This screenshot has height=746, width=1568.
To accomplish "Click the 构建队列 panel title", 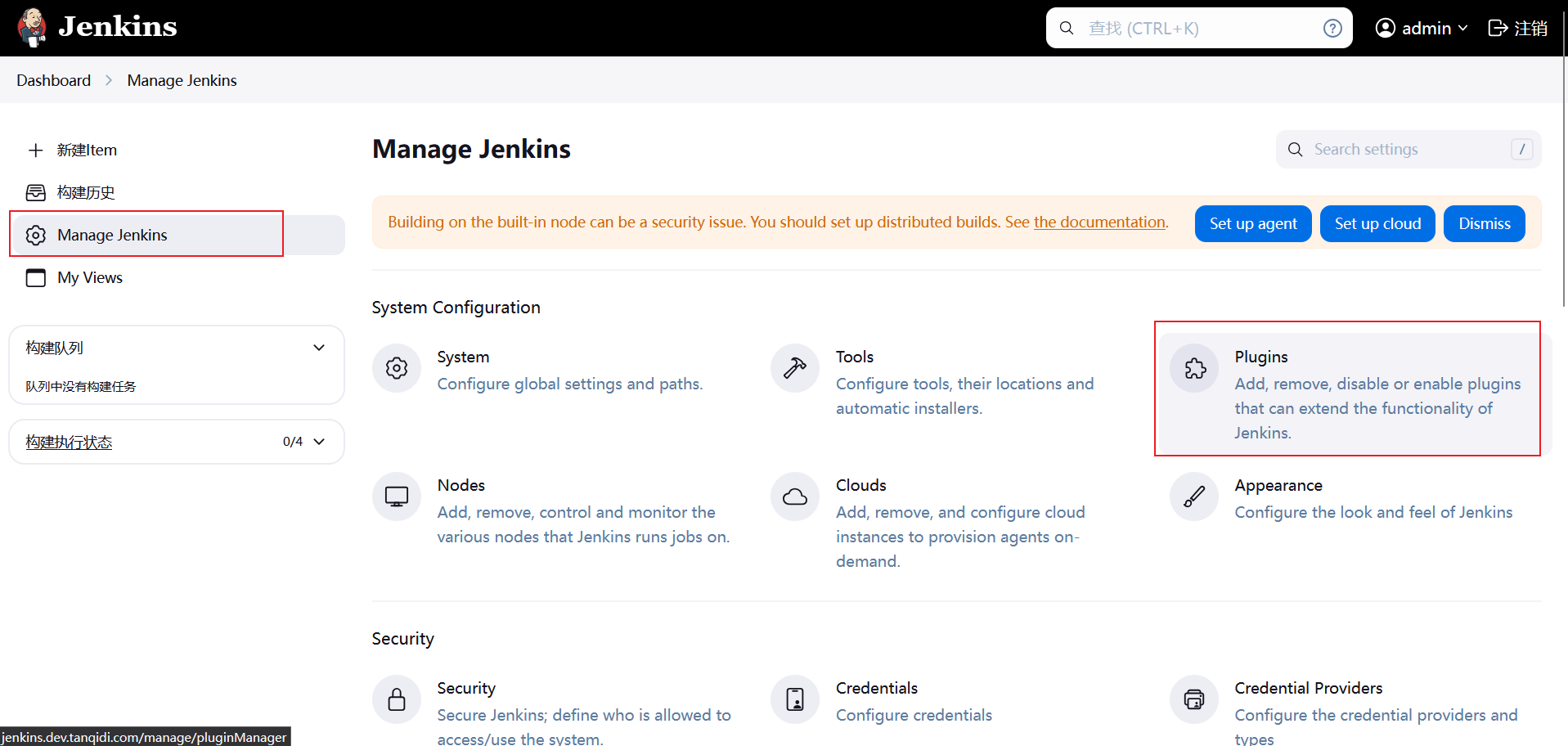I will tap(55, 348).
